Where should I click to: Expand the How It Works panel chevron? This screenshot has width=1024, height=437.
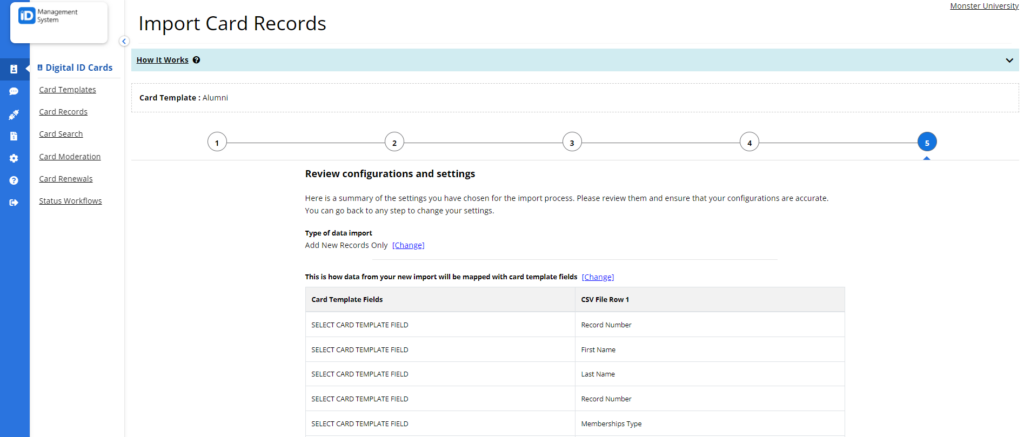point(1009,60)
